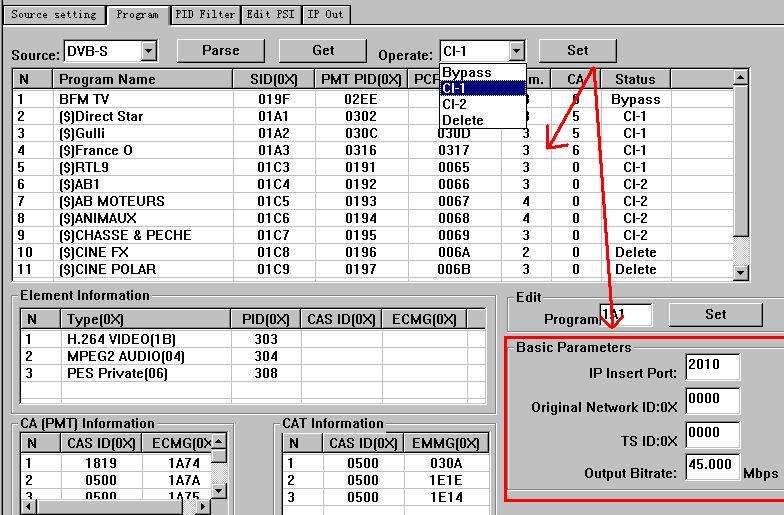This screenshot has width=784, height=515.
Task: Click CAS ID 1819 in CA PMT list
Action: click(101, 463)
